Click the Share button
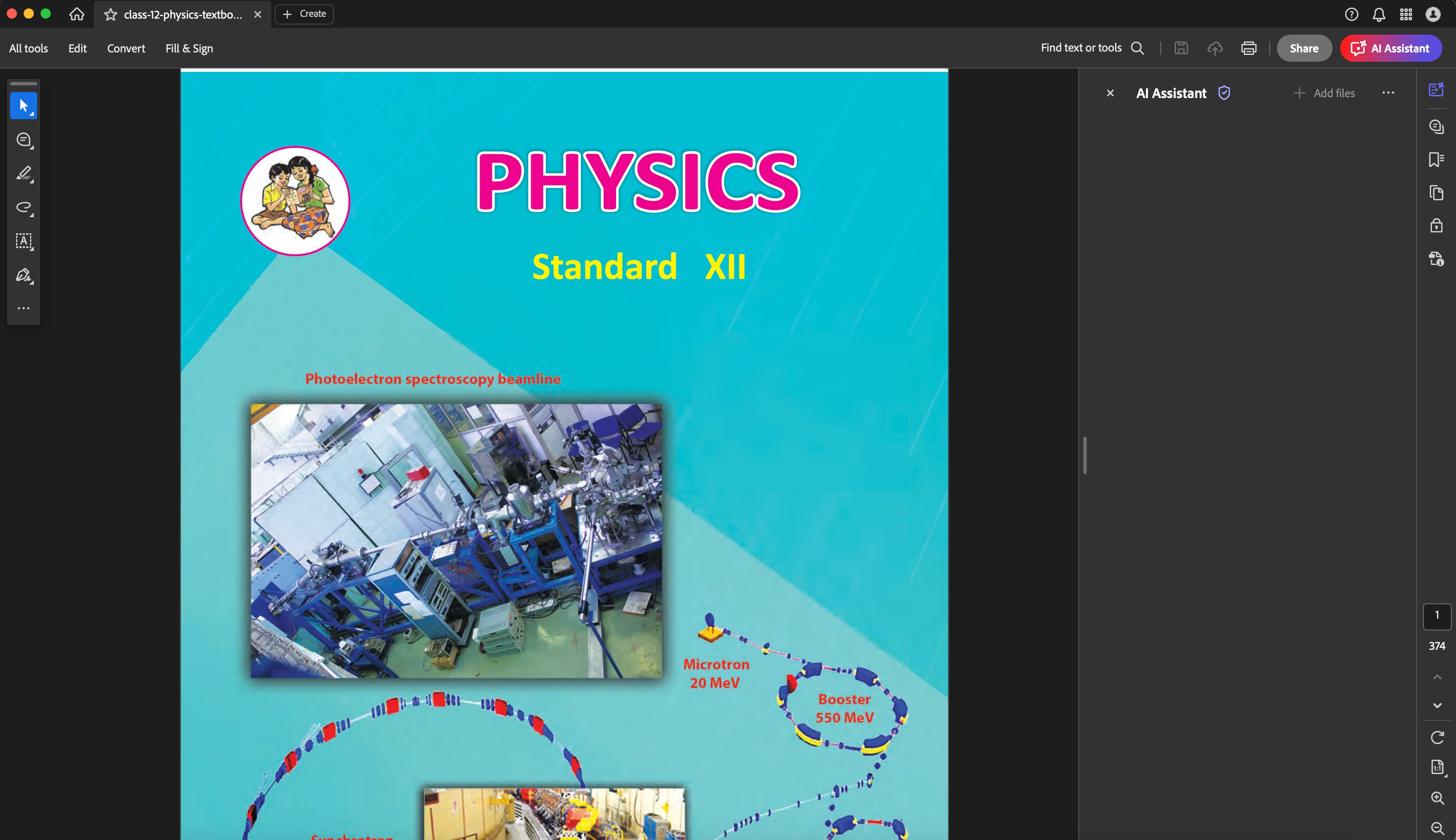 click(1304, 49)
